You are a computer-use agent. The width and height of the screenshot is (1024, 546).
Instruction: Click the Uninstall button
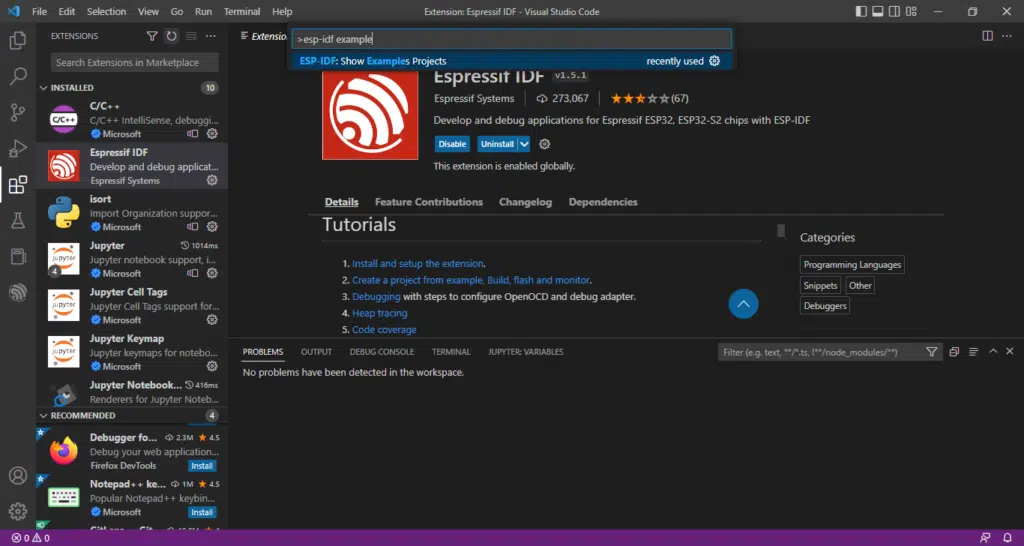coord(498,144)
